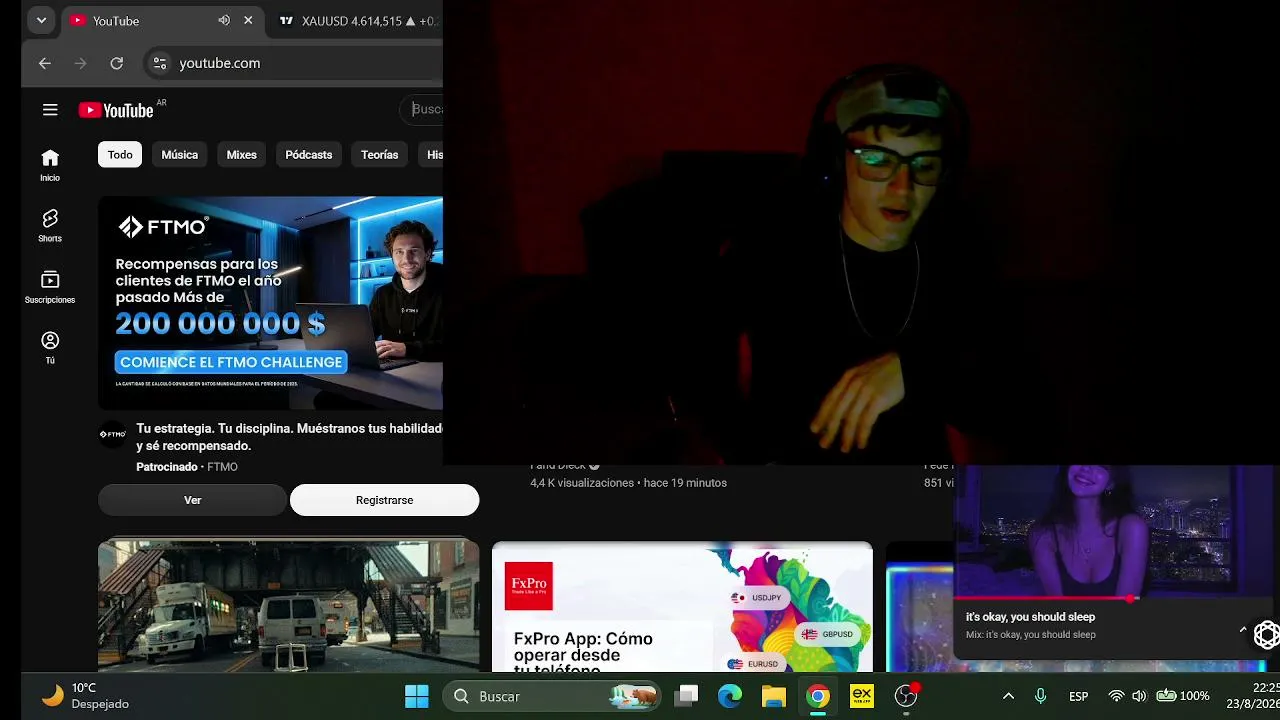Open Suscripciones in the YouTube sidebar
1280x720 pixels.
pos(50,287)
